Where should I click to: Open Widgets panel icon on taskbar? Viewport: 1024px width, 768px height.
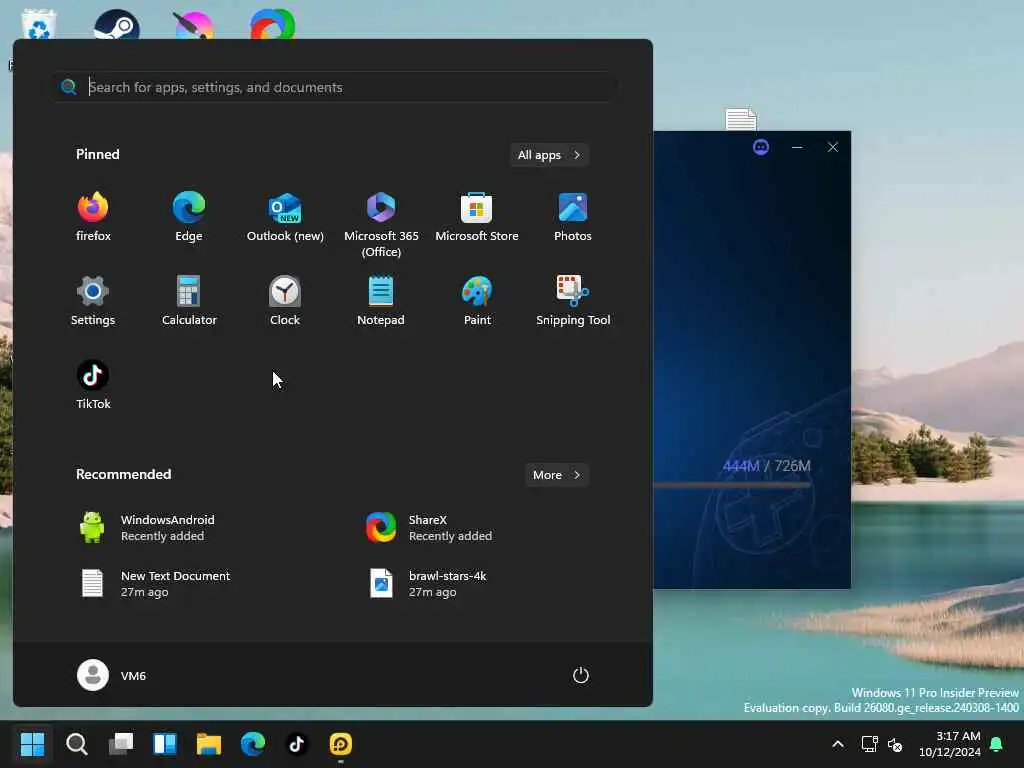click(x=165, y=744)
